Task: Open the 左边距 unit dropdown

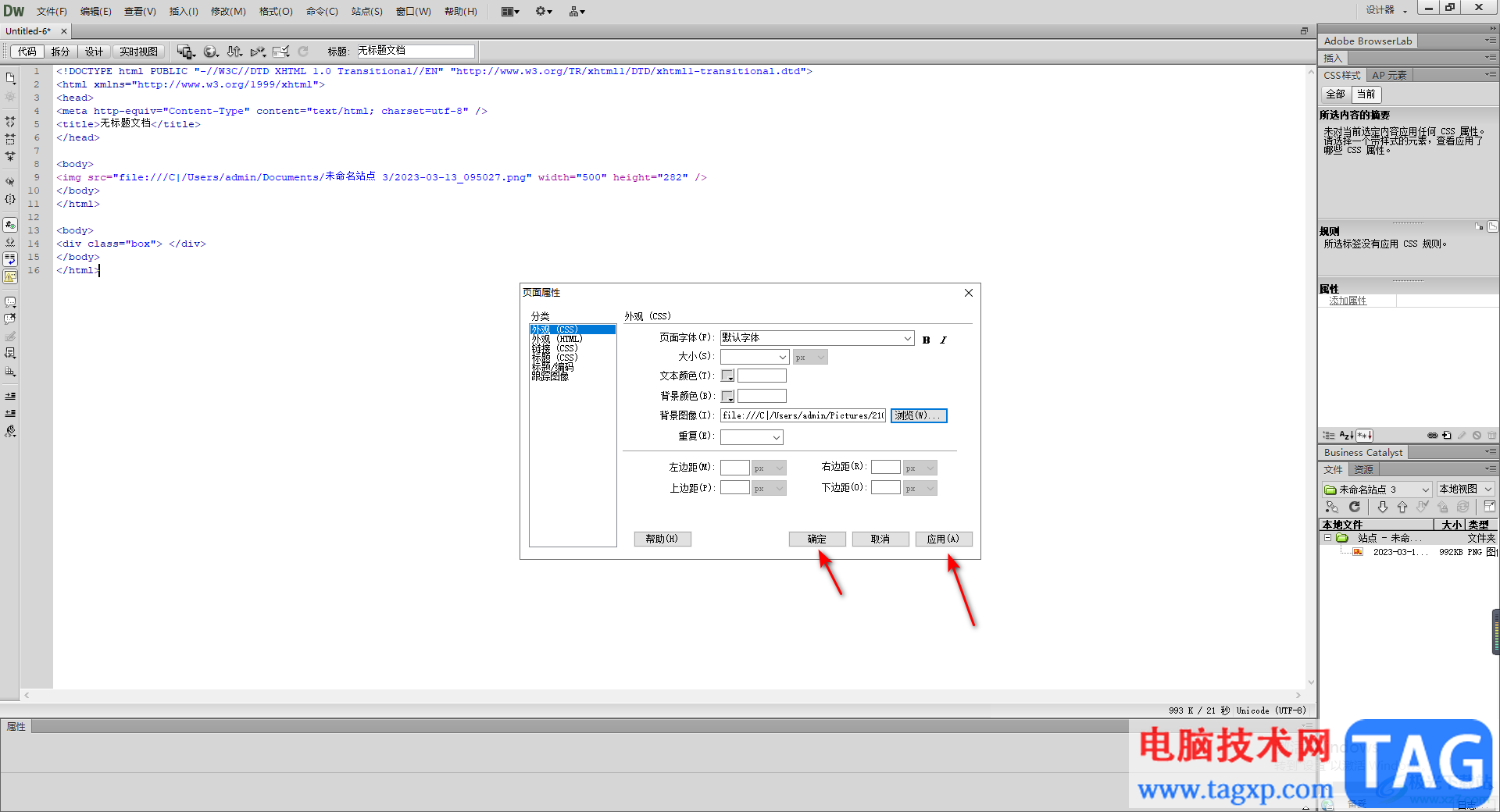Action: pos(769,468)
